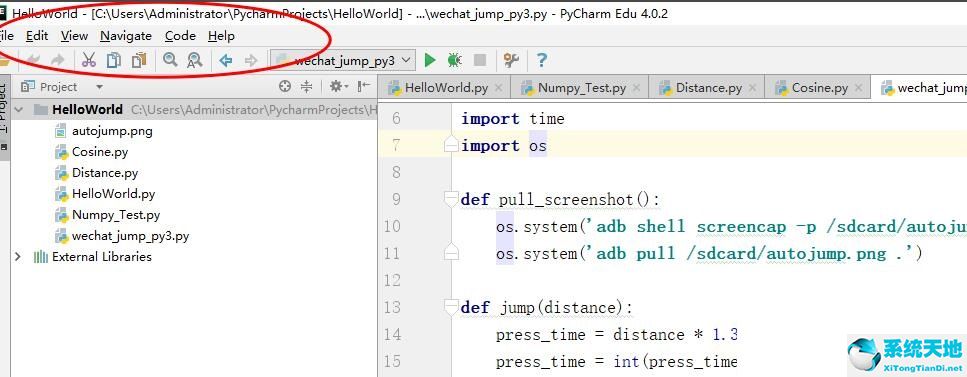Fold the pull_screenshot function at line 9
This screenshot has width=967, height=377.
coord(451,199)
